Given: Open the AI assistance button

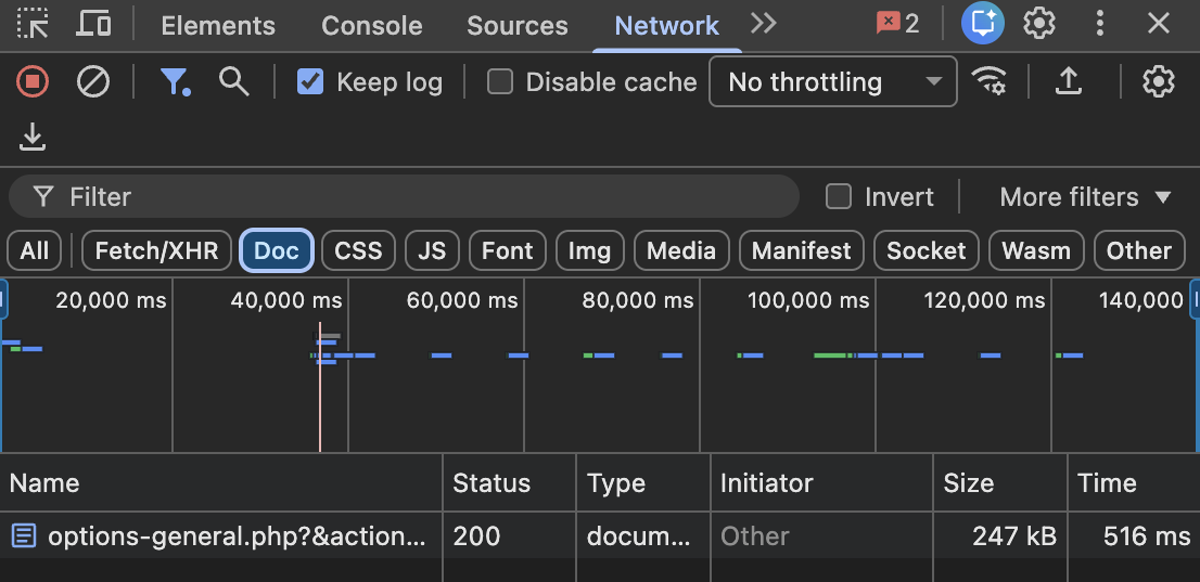Looking at the screenshot, I should tap(983, 24).
